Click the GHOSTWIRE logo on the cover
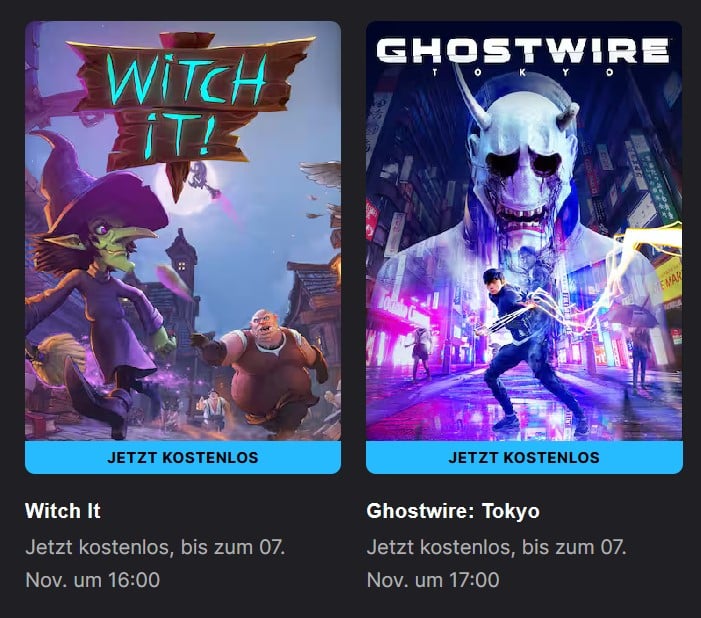 coord(523,51)
